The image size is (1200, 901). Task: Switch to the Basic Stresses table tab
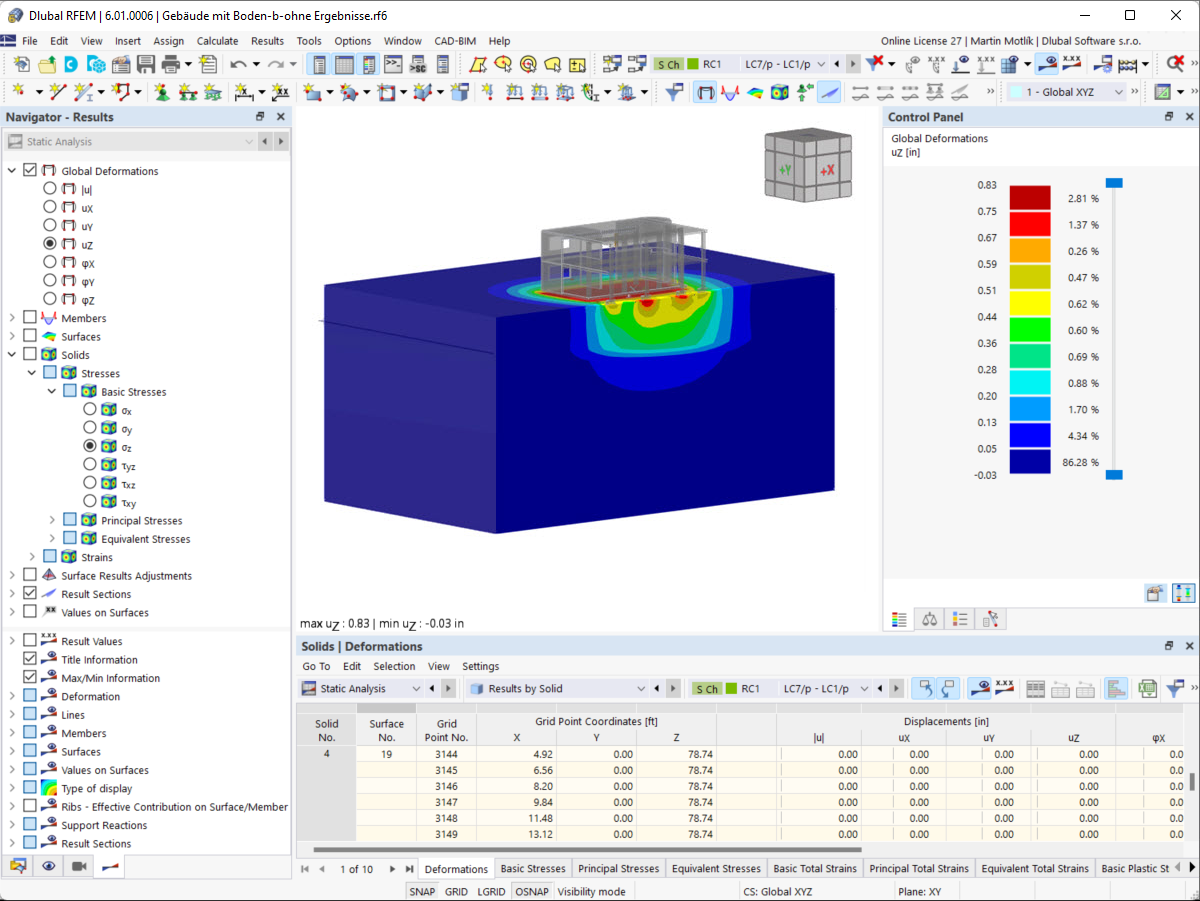click(x=532, y=868)
